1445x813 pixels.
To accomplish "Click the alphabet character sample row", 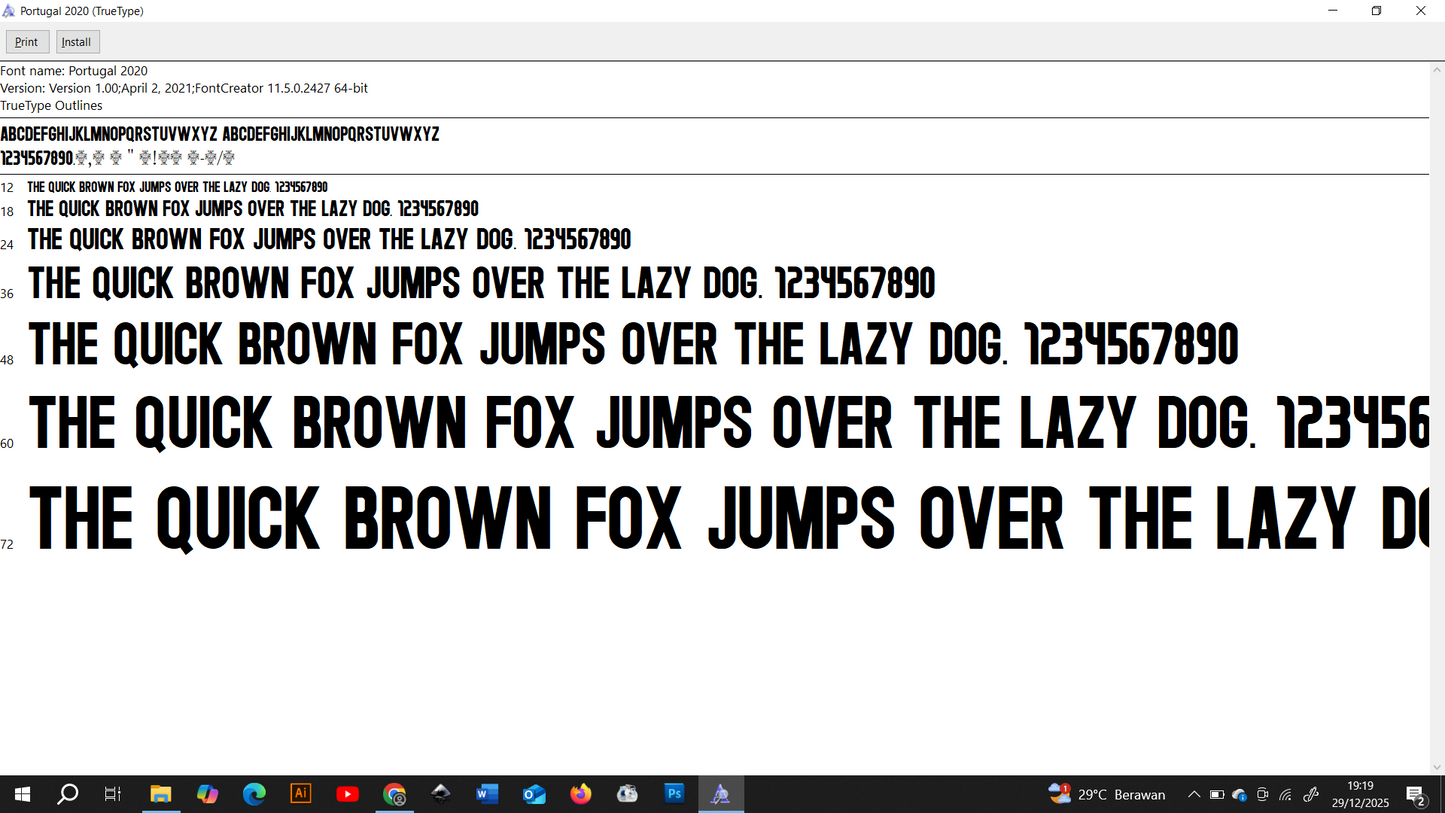I will pyautogui.click(x=219, y=134).
